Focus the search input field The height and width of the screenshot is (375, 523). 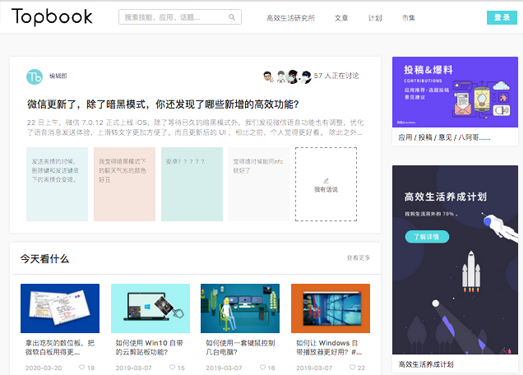180,17
